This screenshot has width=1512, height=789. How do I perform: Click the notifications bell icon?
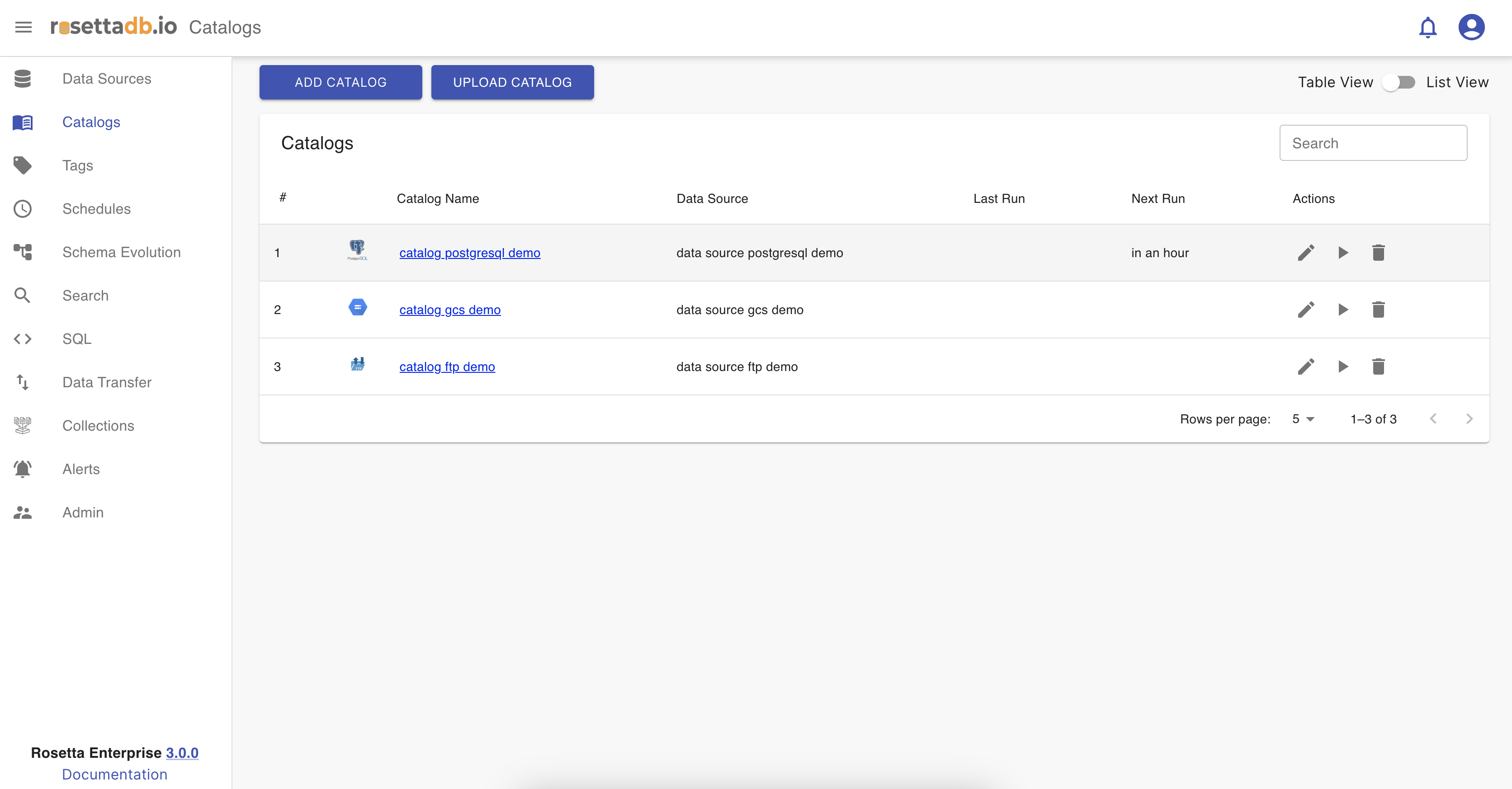(1427, 27)
